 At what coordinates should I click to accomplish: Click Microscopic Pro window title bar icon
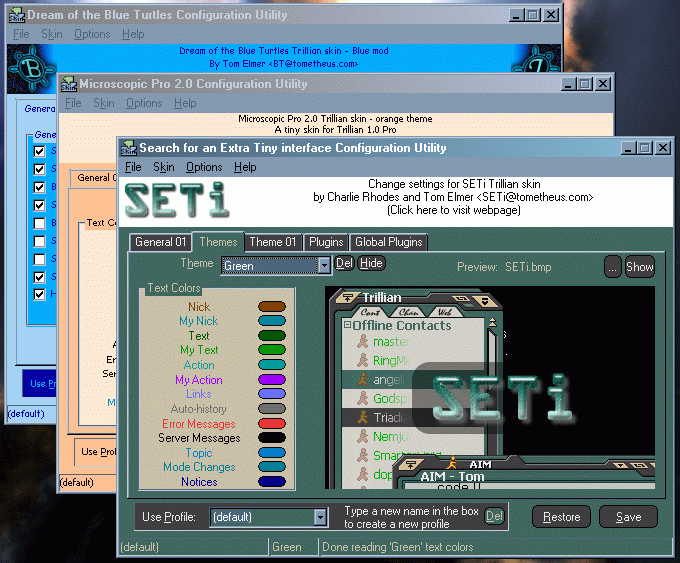pyautogui.click(x=69, y=84)
